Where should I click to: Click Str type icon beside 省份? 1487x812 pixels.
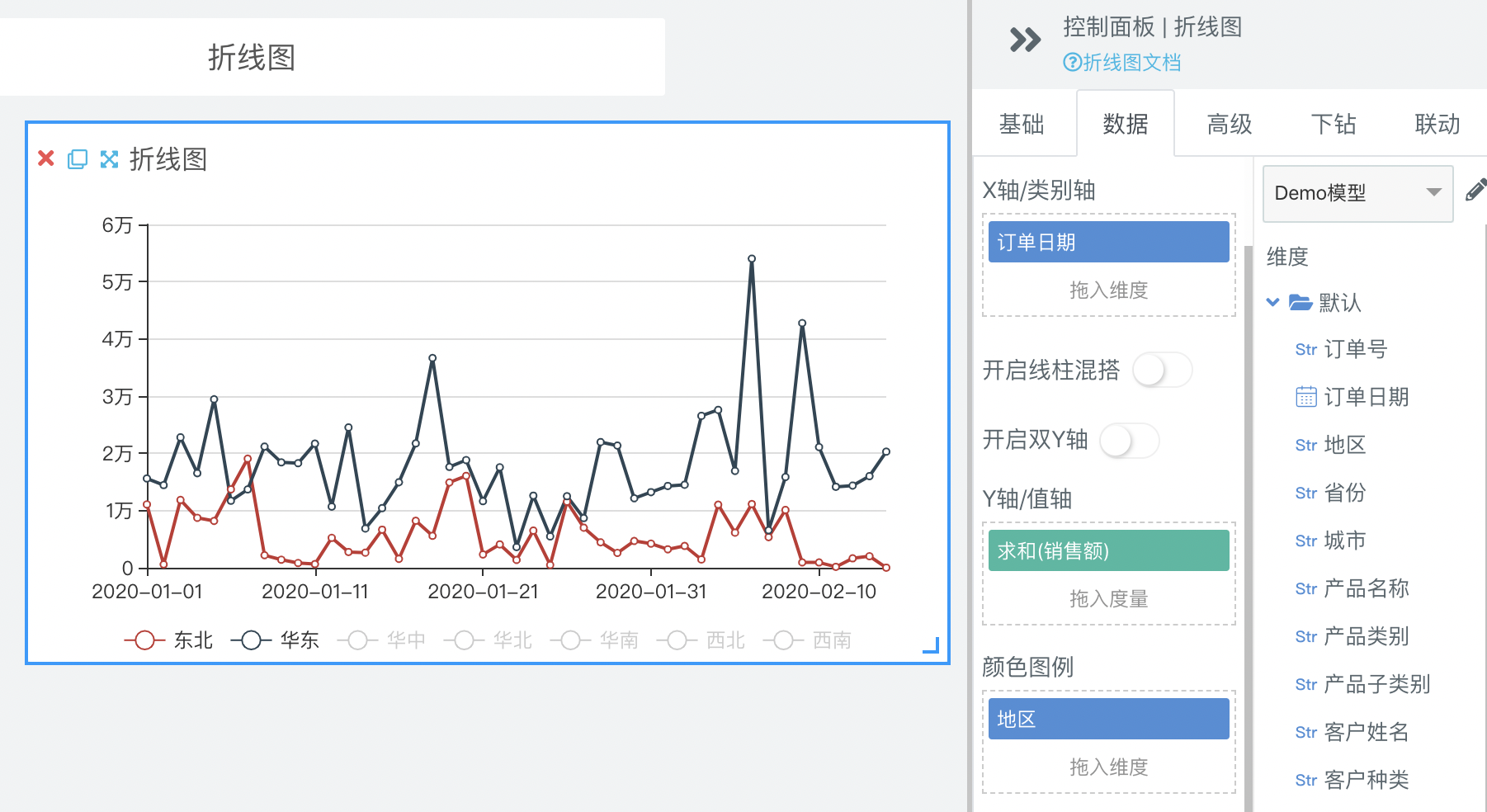pyautogui.click(x=1306, y=493)
